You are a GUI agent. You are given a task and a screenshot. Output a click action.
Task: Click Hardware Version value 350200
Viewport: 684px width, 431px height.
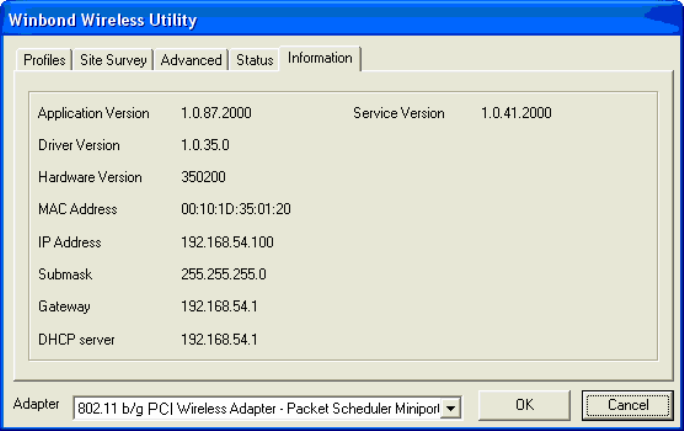coord(203,177)
